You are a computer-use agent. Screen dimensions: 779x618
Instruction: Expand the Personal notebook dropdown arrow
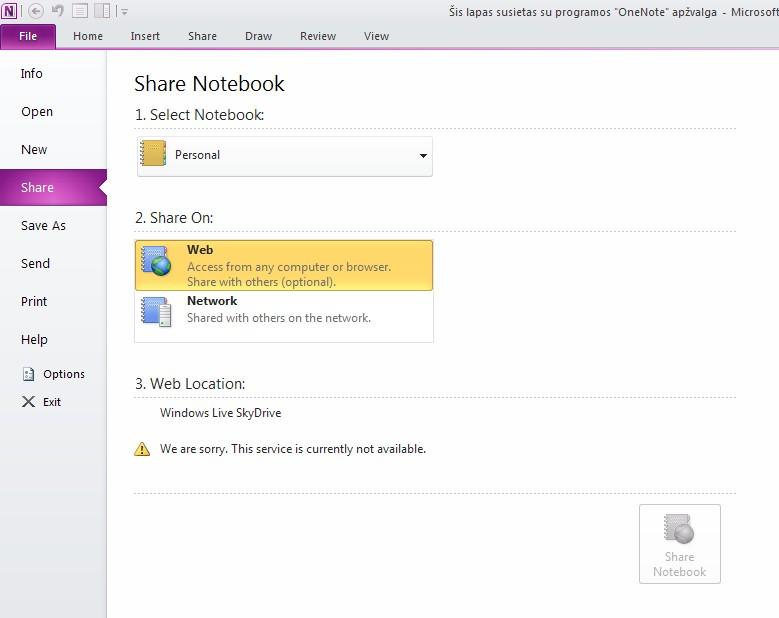tap(423, 155)
